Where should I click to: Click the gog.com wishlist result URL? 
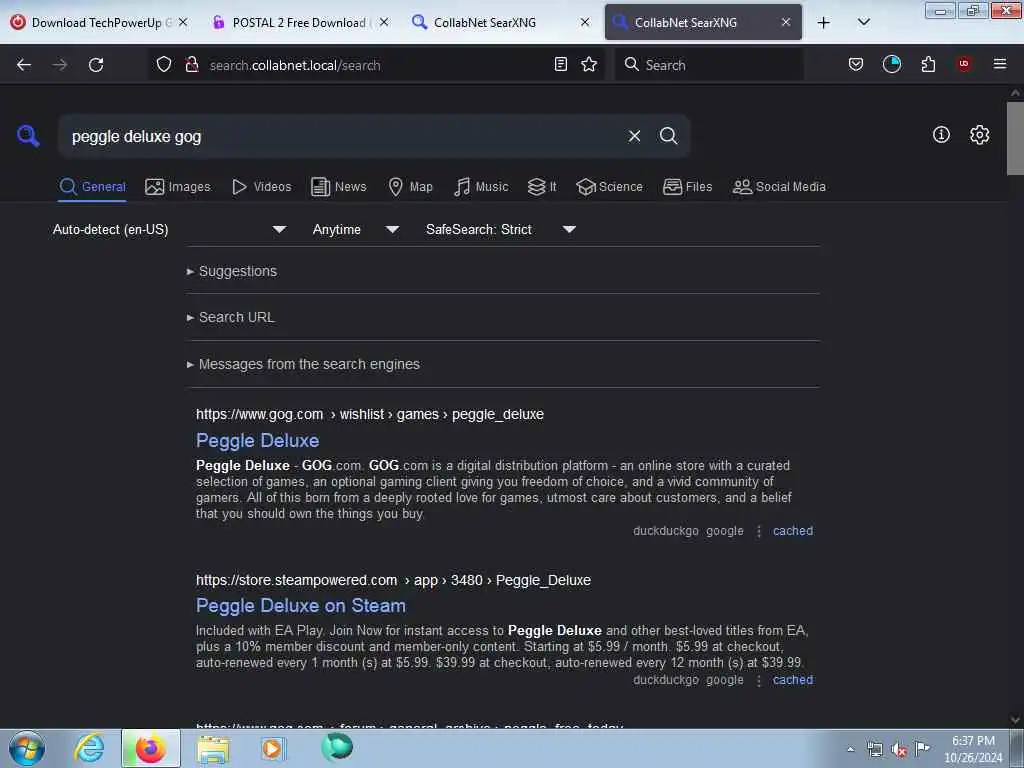click(x=370, y=415)
